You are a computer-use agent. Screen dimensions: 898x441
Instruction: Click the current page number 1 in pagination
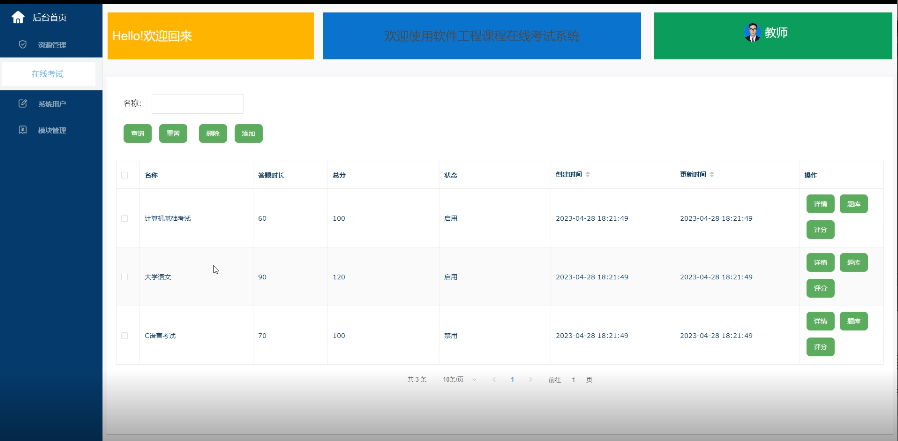512,380
